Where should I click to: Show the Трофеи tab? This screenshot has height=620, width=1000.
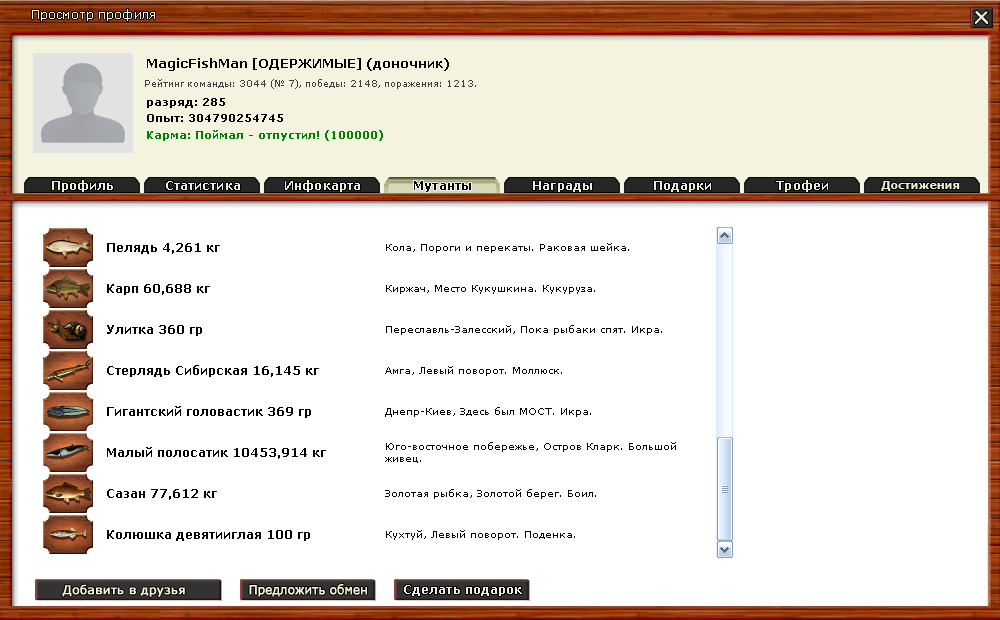(x=802, y=185)
